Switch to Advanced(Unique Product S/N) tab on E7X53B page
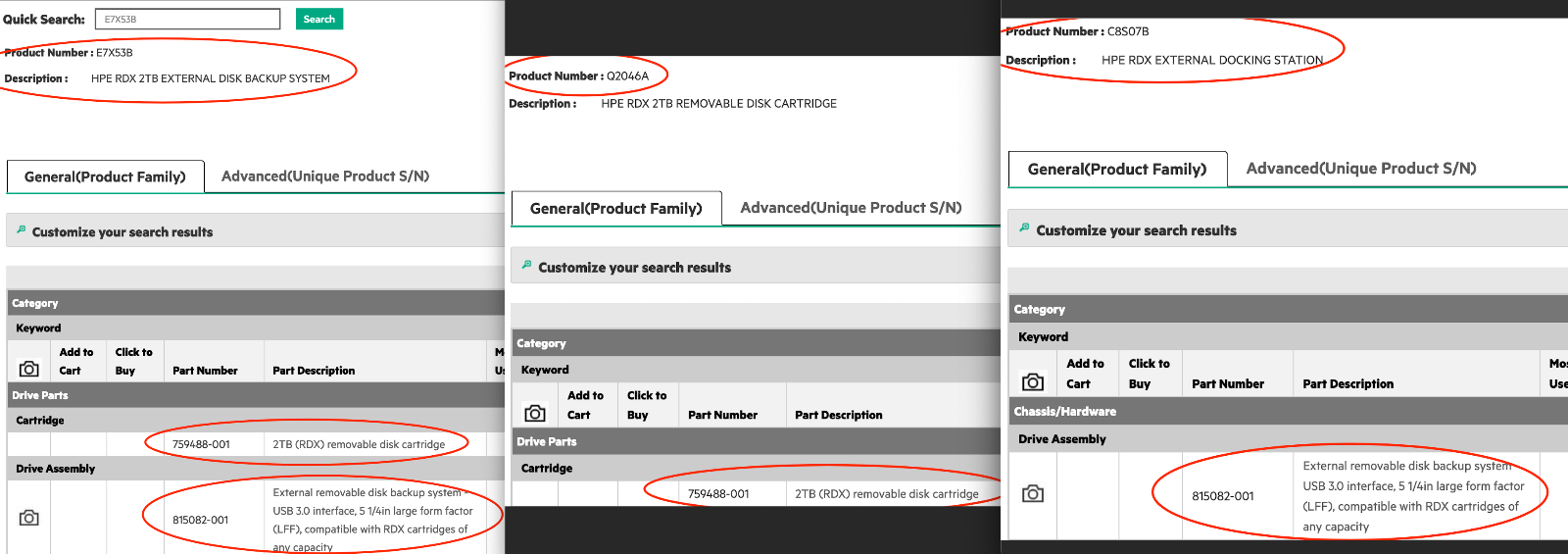Image resolution: width=1568 pixels, height=554 pixels. click(x=325, y=176)
